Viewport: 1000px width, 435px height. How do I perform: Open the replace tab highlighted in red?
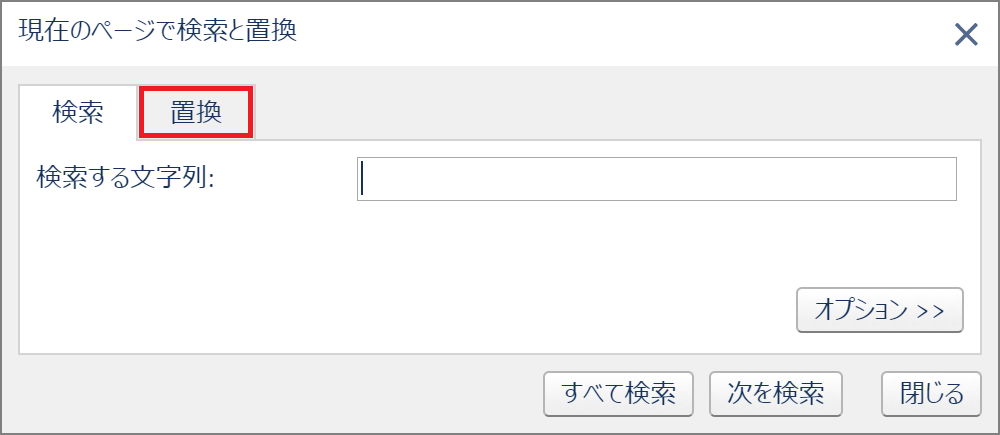click(196, 112)
